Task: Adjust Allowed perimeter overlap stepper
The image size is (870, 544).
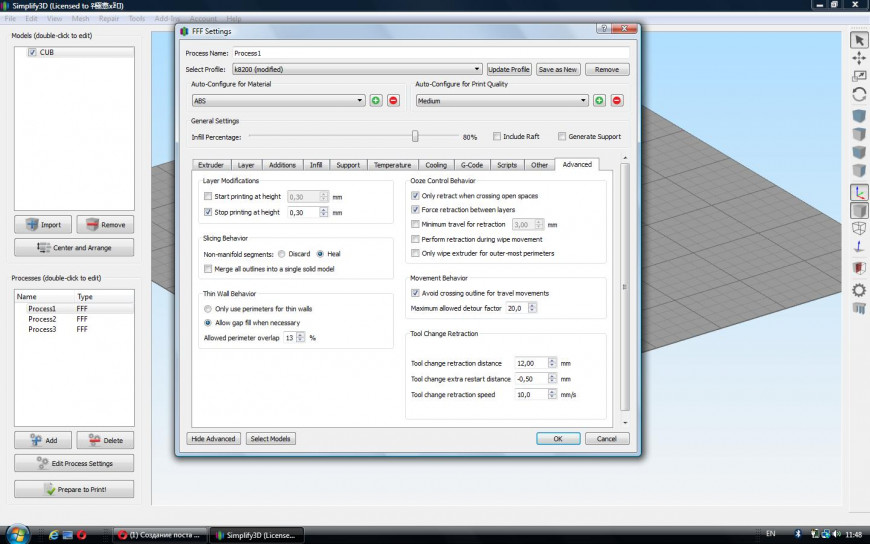Action: point(301,338)
